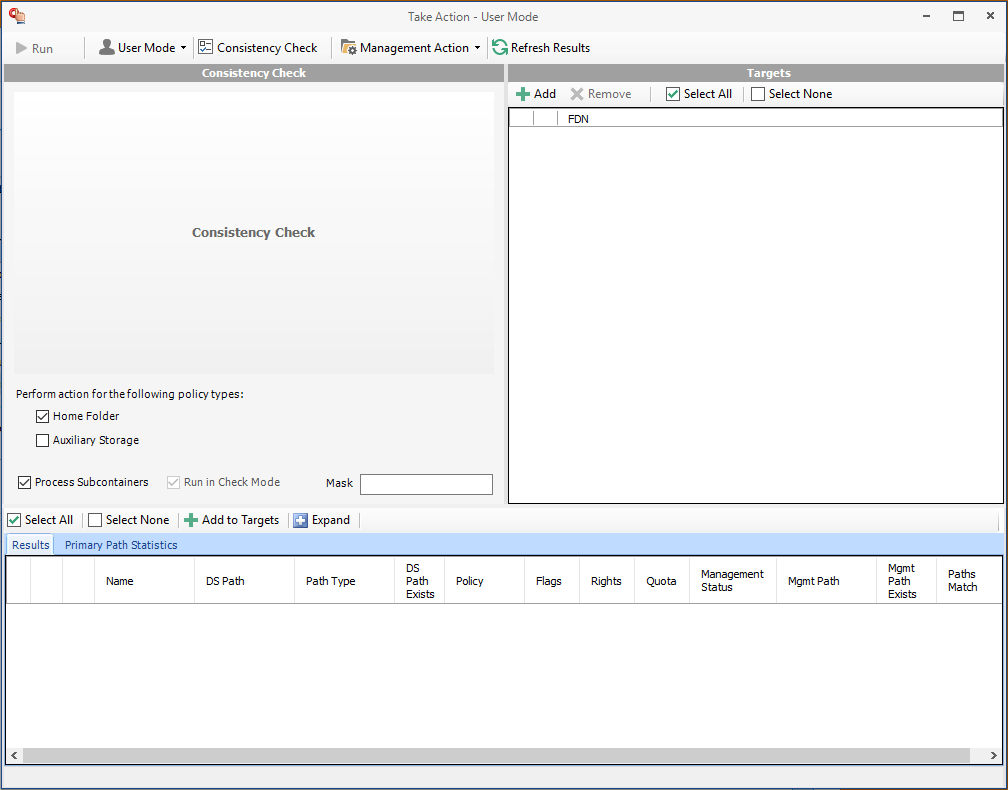This screenshot has height=790, width=1008.
Task: Click the Consistency Check toolbar label
Action: pos(267,48)
